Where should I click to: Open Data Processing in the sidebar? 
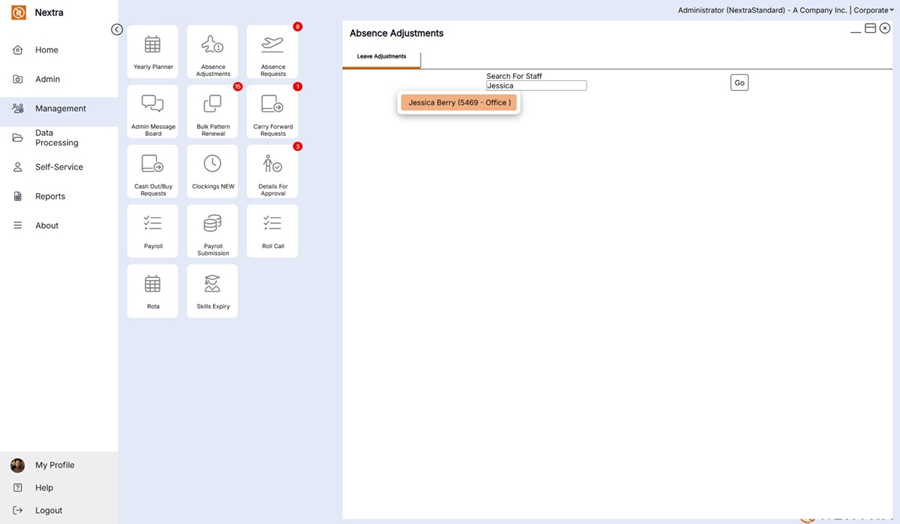(59, 138)
